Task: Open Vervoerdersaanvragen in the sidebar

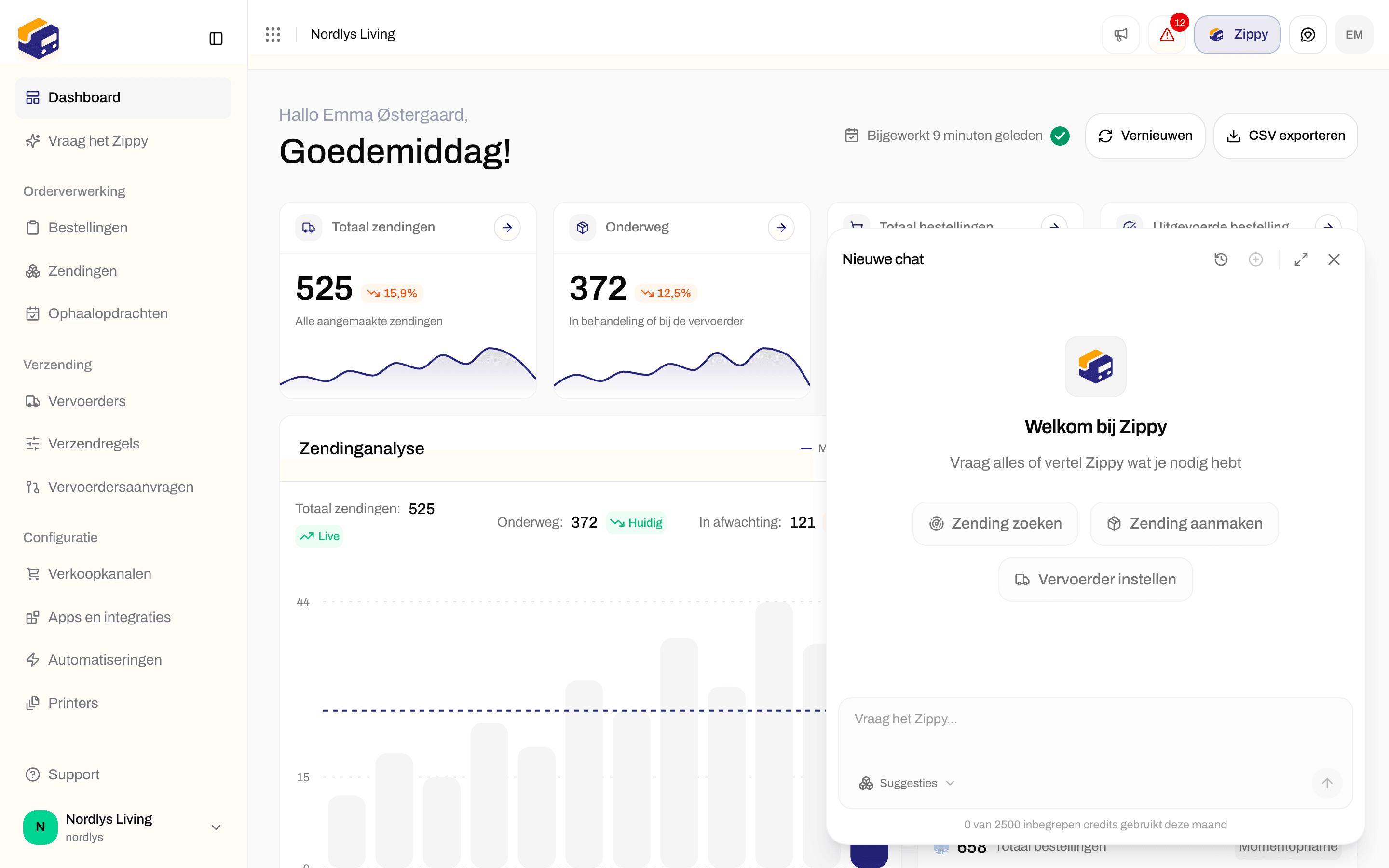Action: pyautogui.click(x=123, y=487)
